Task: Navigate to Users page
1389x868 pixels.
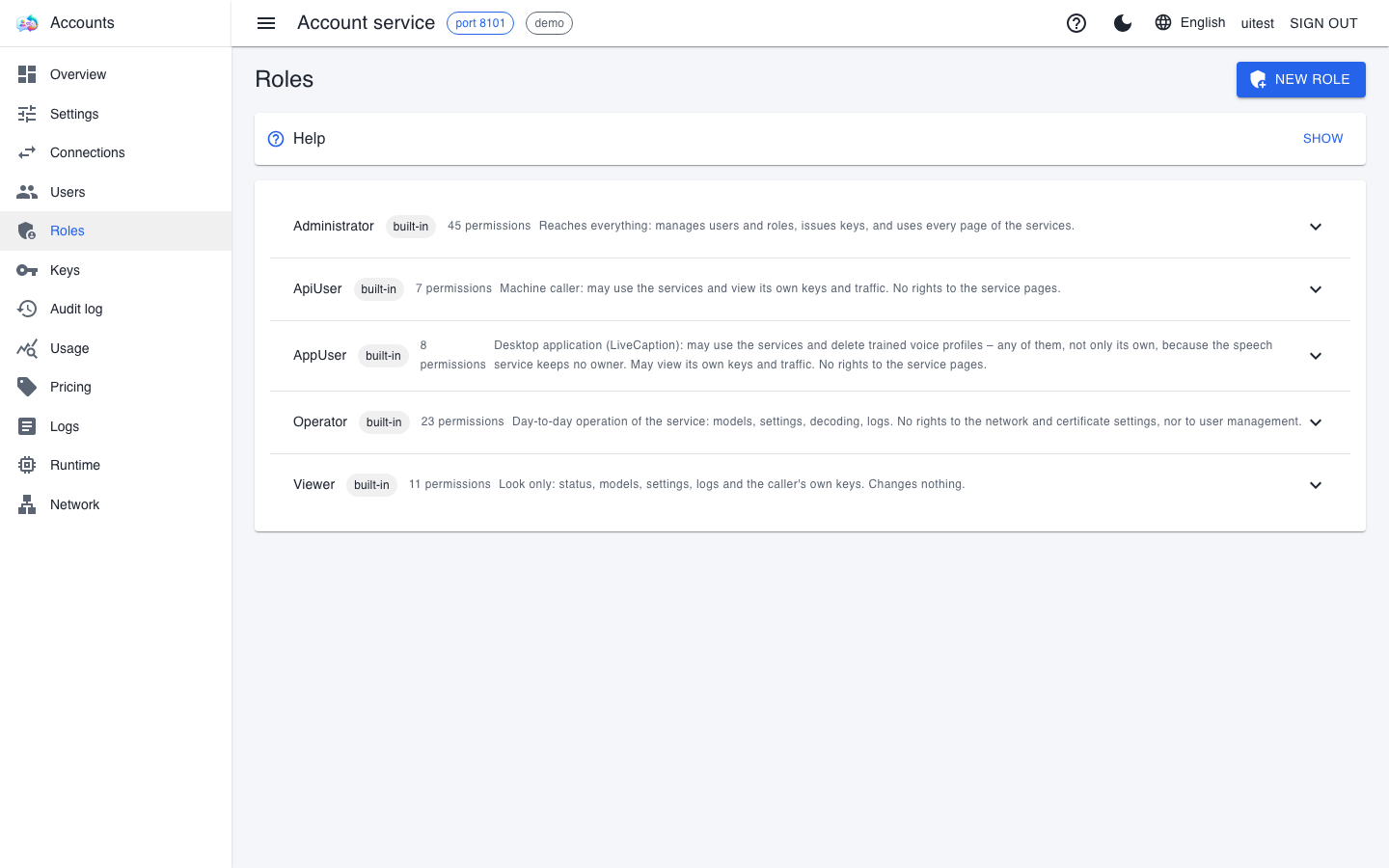Action: 116,192
